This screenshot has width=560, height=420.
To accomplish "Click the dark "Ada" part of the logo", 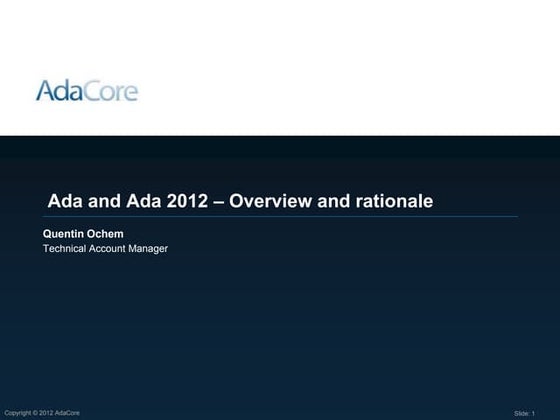I will (59, 90).
